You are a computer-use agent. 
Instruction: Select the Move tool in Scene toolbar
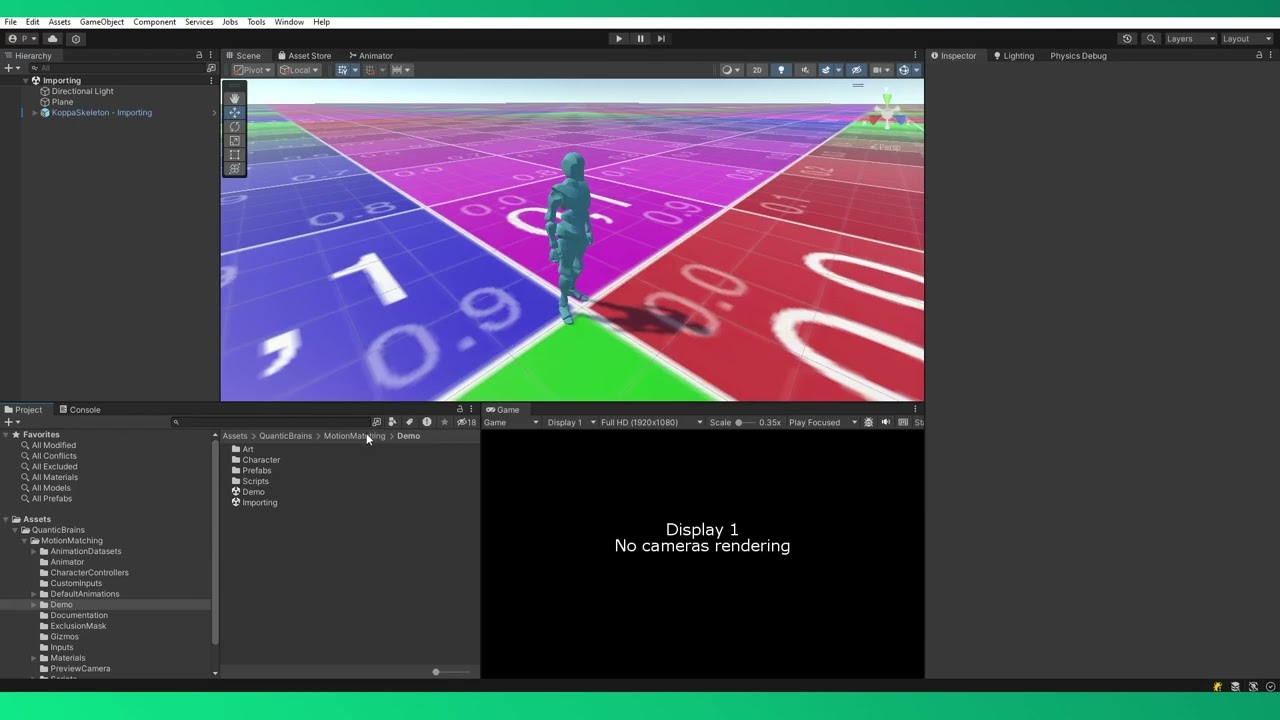[x=234, y=112]
